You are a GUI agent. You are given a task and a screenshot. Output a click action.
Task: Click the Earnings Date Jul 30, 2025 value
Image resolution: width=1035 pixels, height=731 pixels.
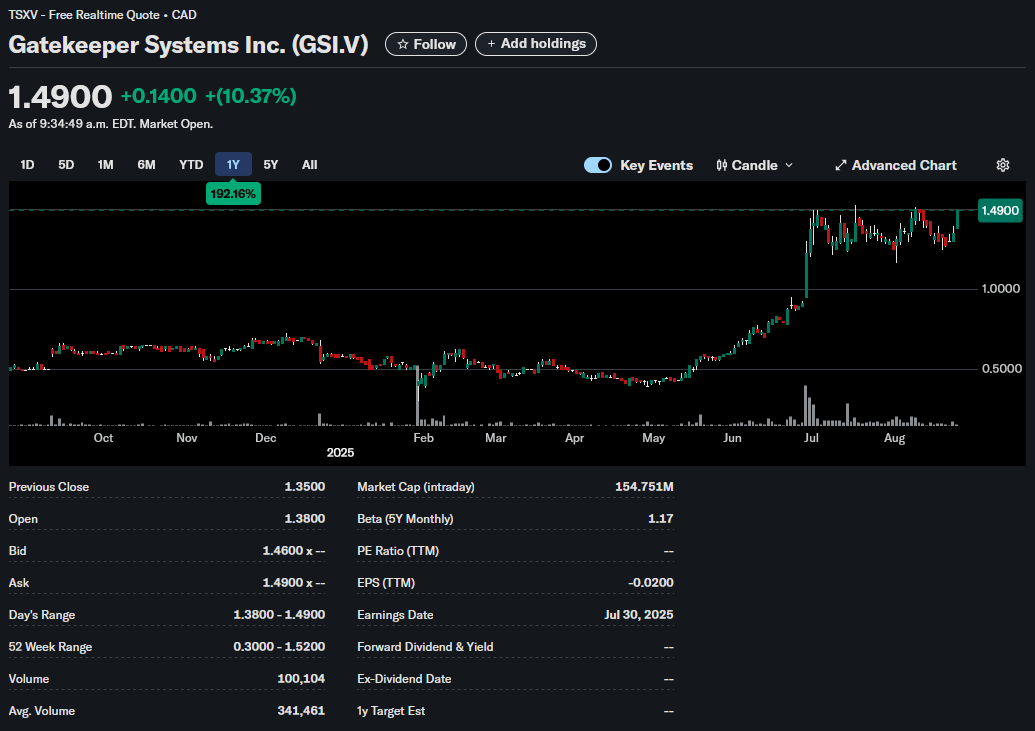click(x=638, y=615)
